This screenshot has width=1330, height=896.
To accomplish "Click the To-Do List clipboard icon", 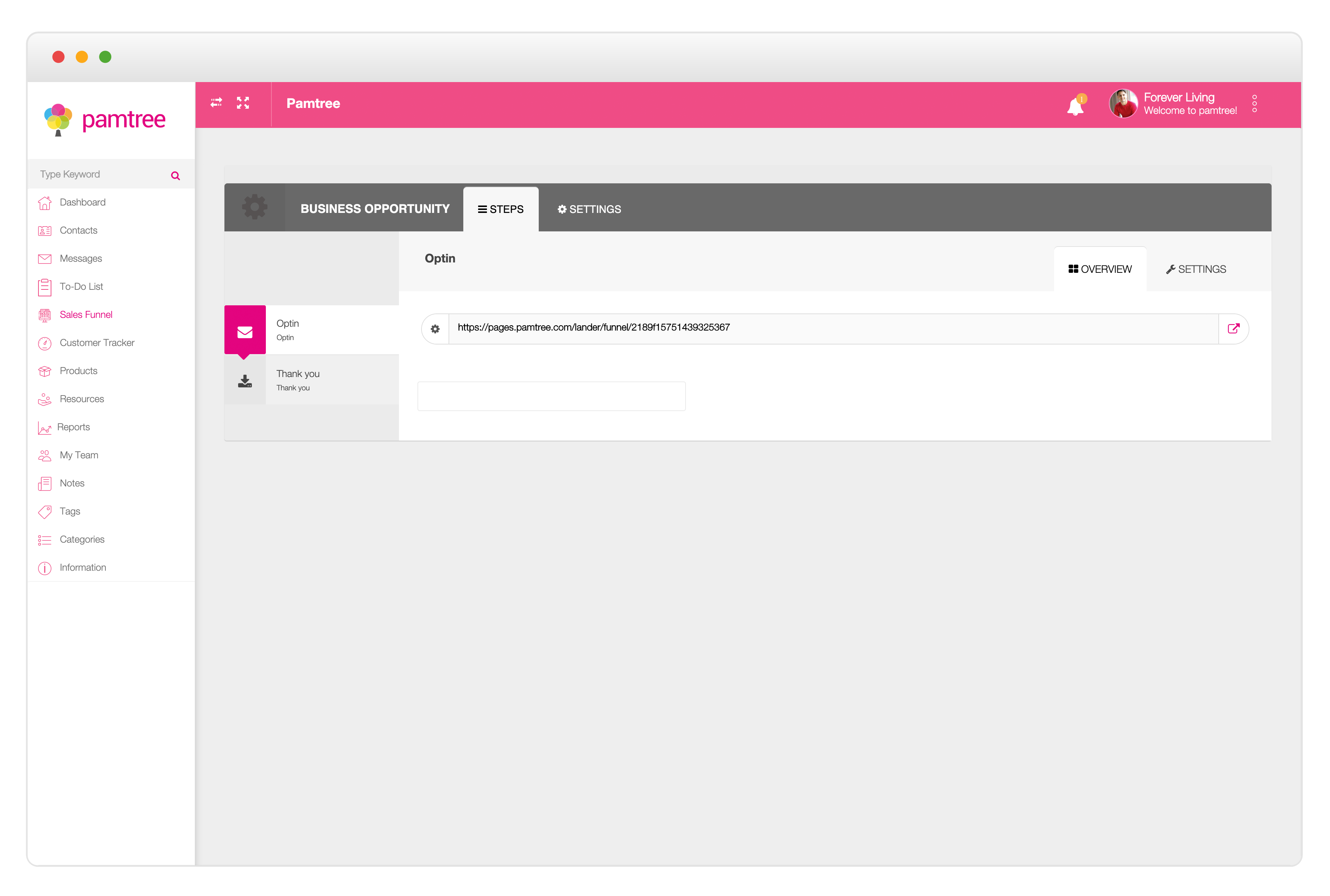I will click(45, 287).
